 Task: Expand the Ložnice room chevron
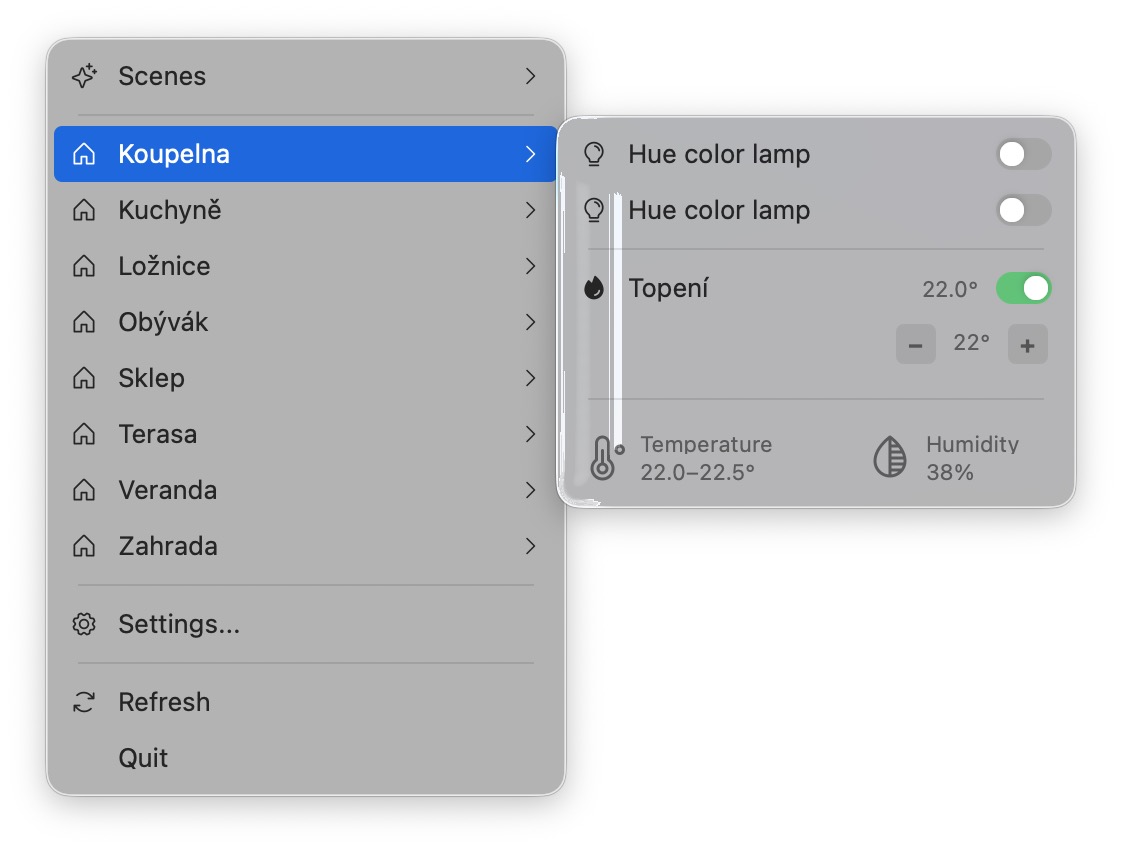tap(531, 266)
